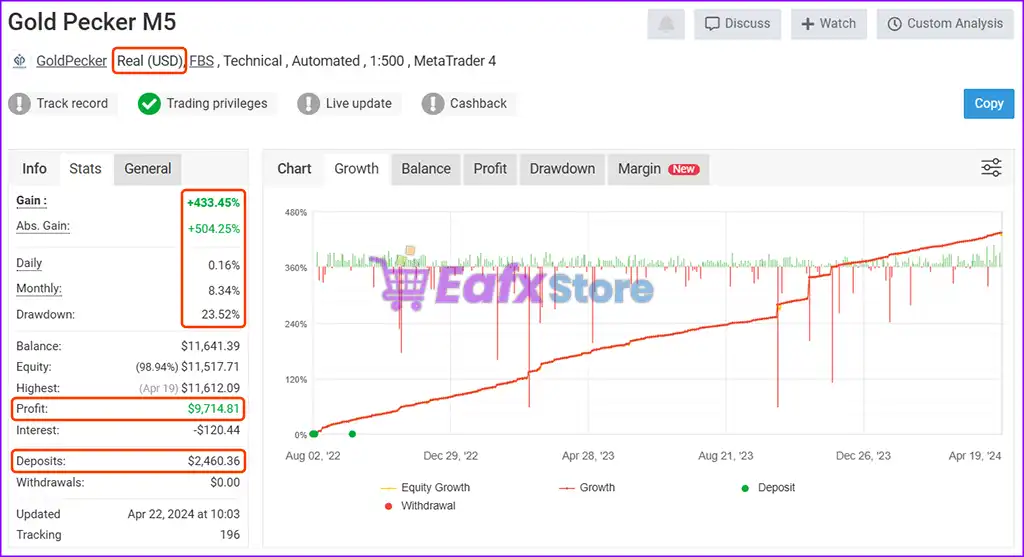Click the $9,714.81 profit value
Screen dimensions: 1024x557
[x=214, y=409]
